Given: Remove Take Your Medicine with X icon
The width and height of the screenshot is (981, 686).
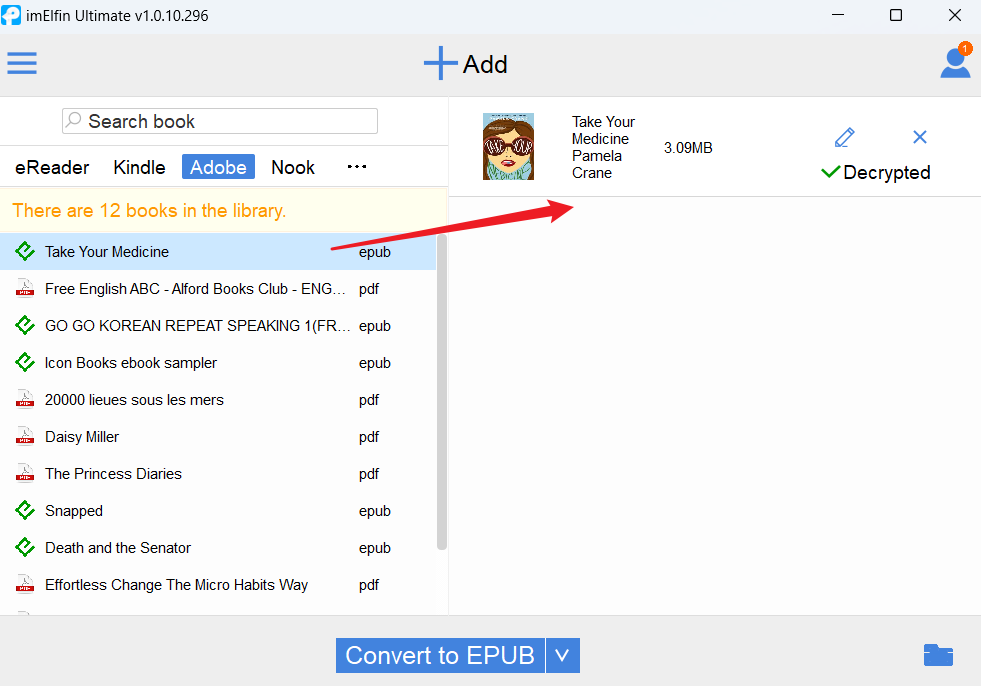Looking at the screenshot, I should coord(920,137).
